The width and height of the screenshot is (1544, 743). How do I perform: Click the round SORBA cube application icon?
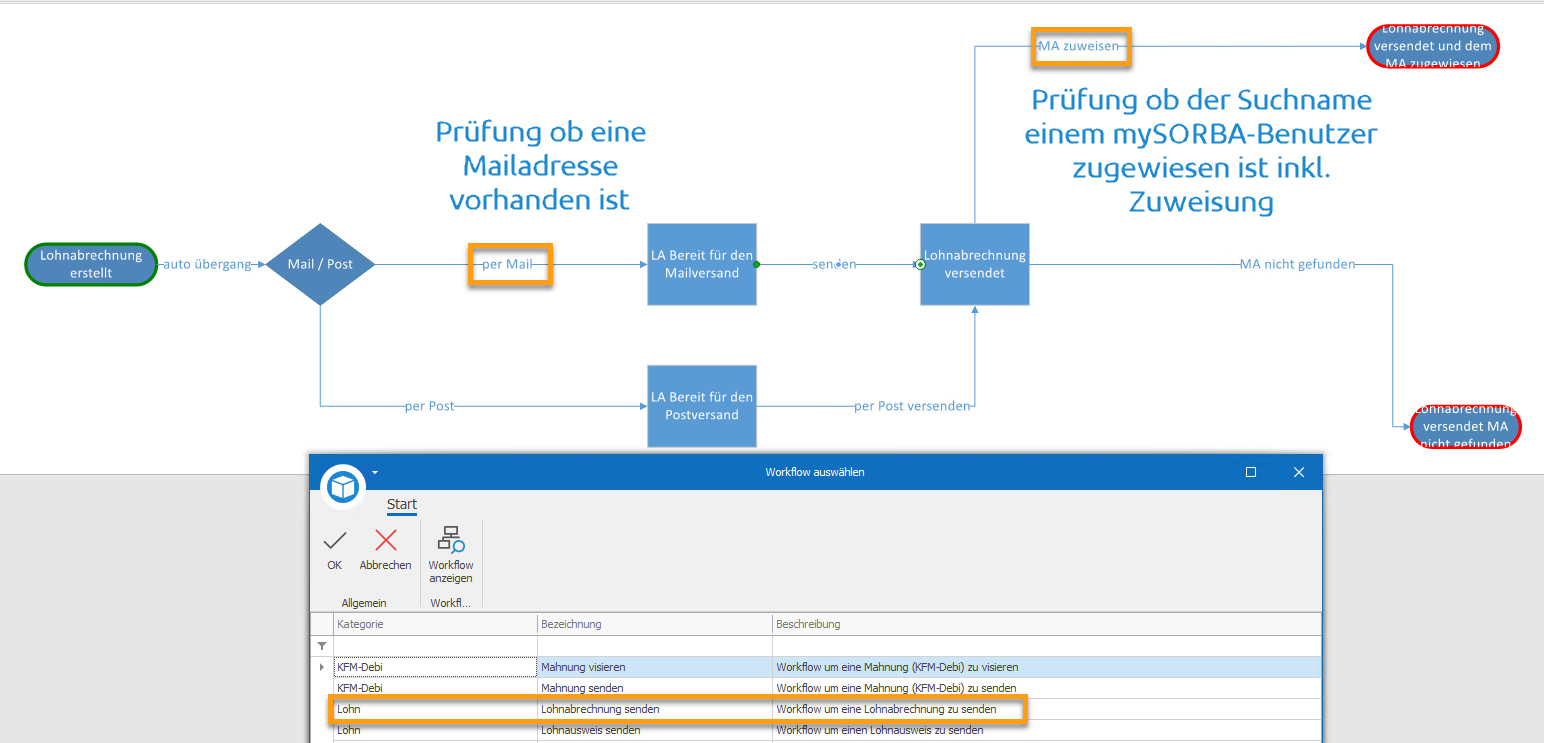point(344,487)
